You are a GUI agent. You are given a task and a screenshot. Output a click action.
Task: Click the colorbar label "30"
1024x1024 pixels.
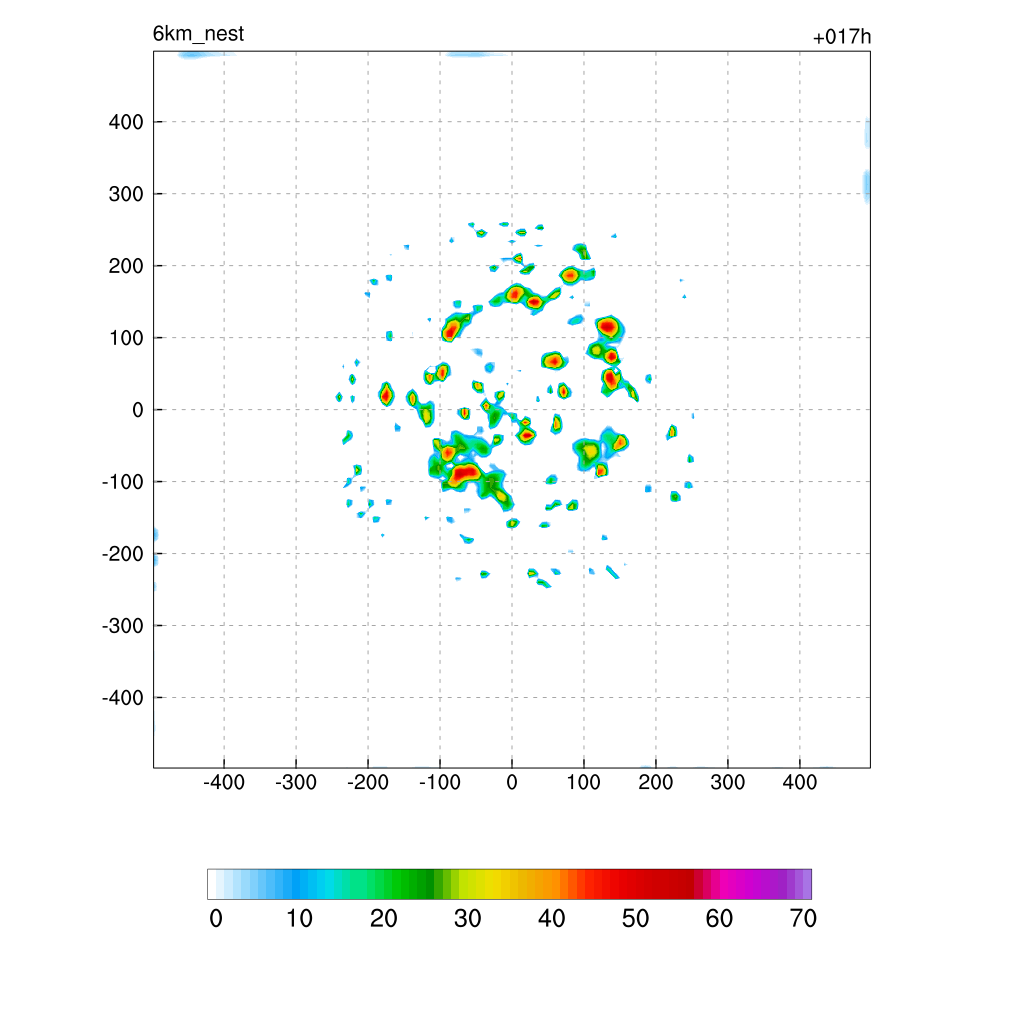[468, 919]
